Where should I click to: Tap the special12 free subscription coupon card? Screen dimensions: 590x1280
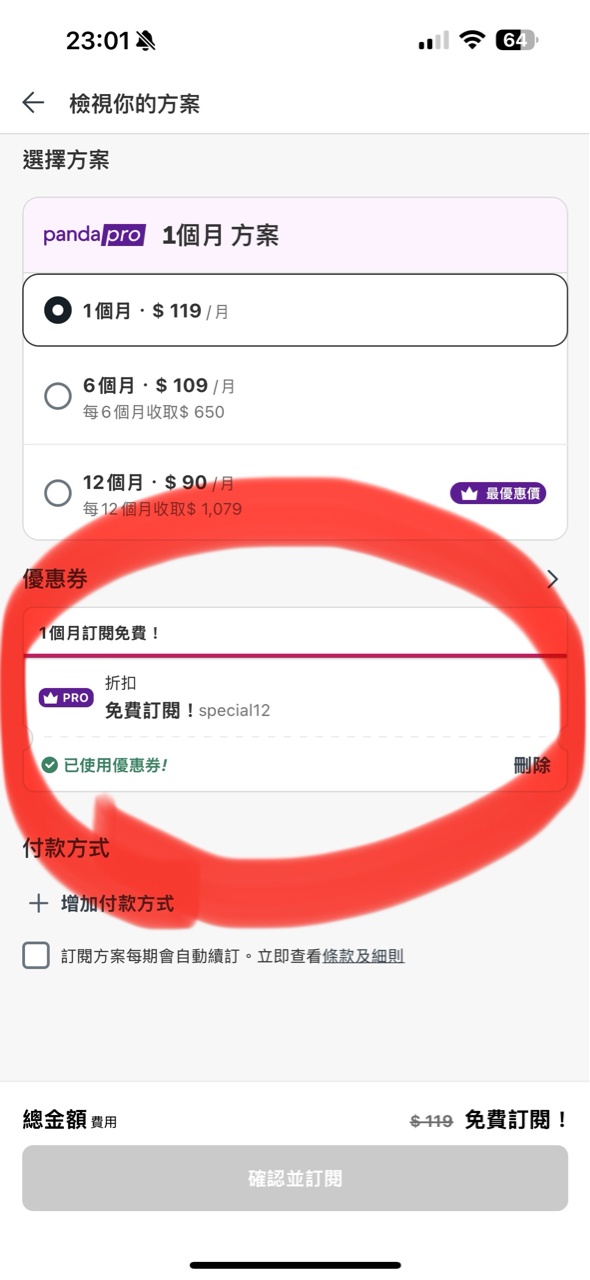(x=295, y=698)
